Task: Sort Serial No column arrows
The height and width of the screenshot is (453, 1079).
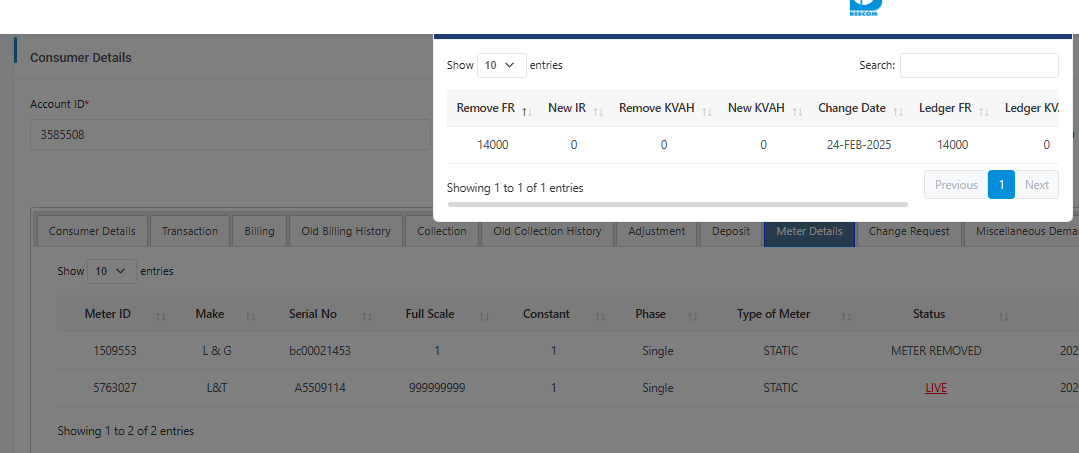Action: click(367, 317)
